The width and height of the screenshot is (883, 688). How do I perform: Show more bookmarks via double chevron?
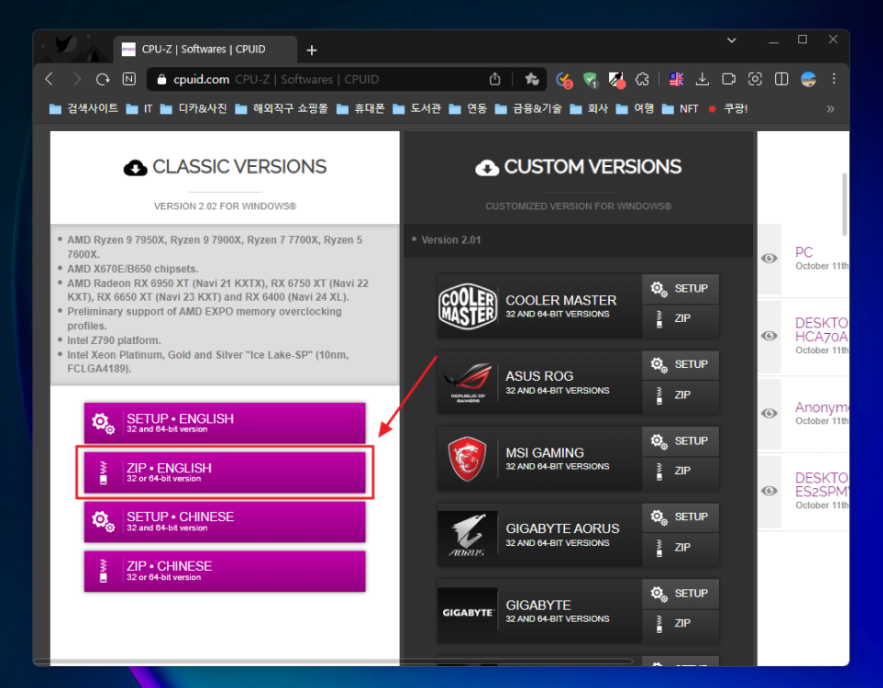[831, 109]
